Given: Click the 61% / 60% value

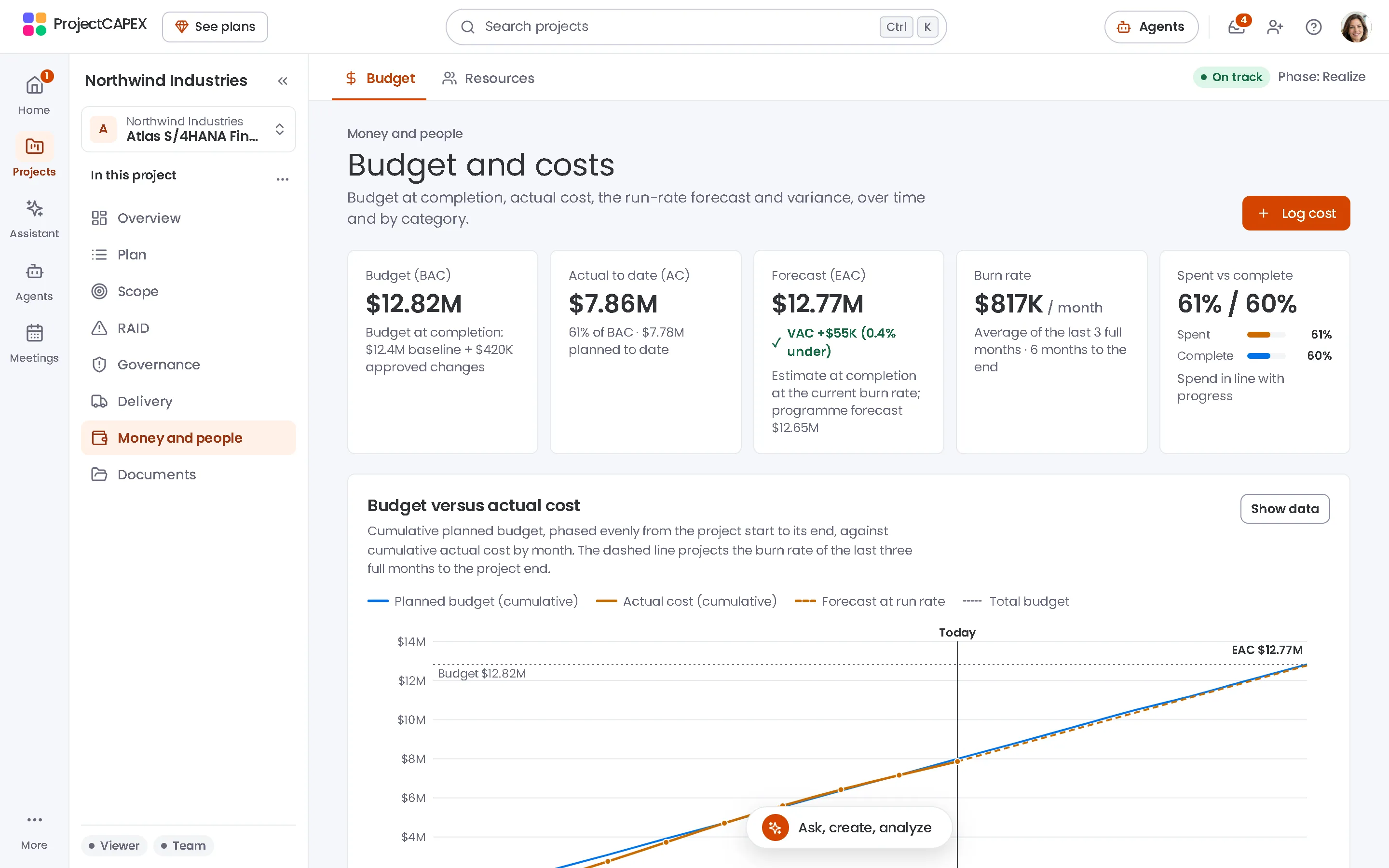Looking at the screenshot, I should click(x=1237, y=304).
